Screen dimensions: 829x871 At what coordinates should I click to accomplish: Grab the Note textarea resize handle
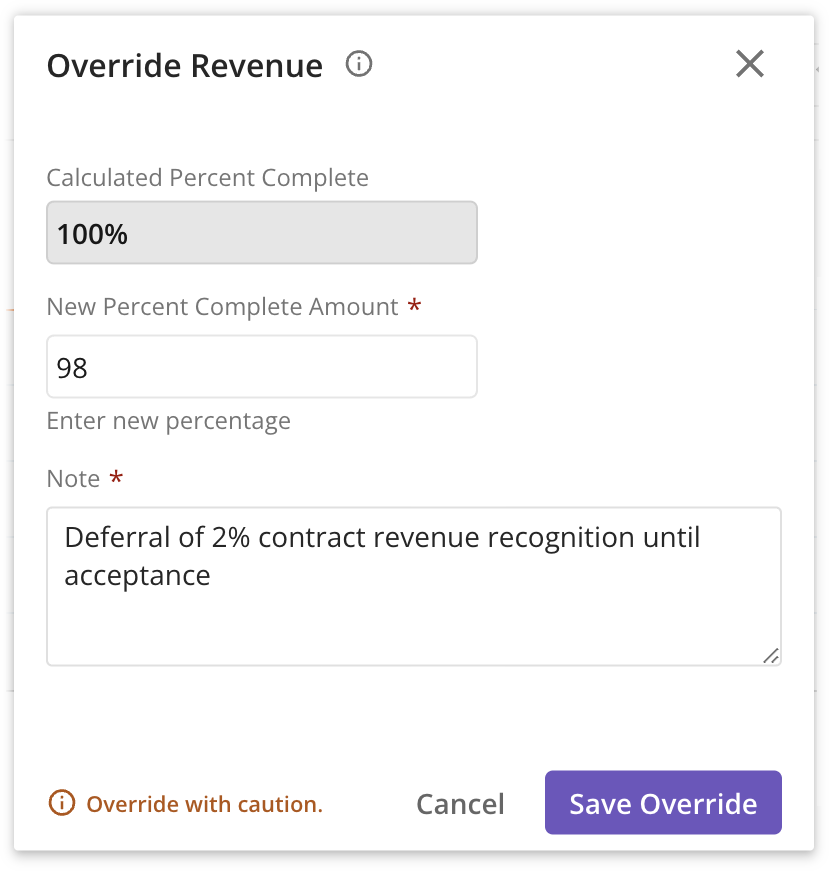pyautogui.click(x=771, y=656)
